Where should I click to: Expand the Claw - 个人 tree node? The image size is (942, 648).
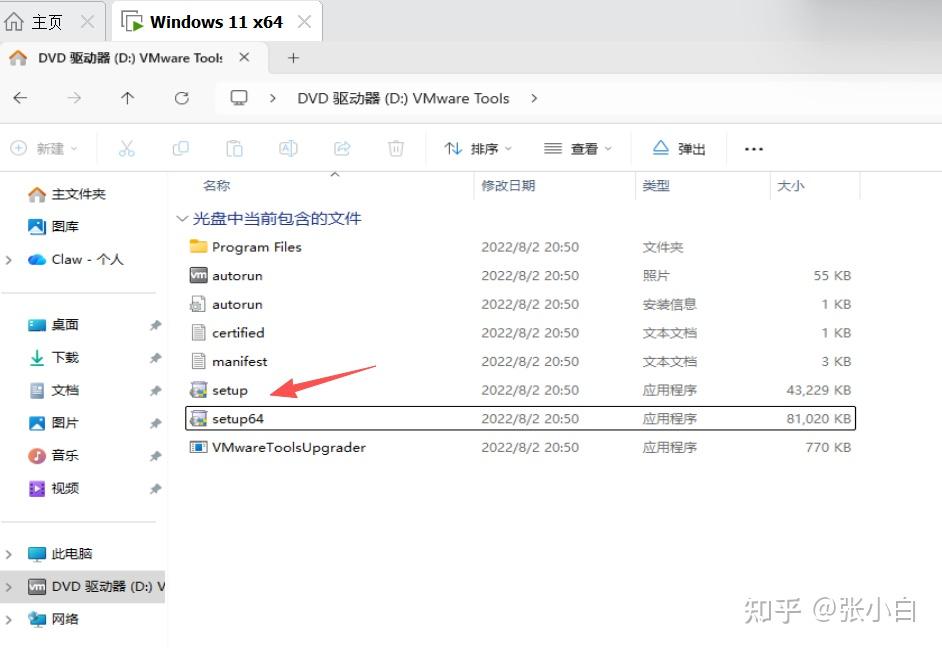click(x=8, y=260)
